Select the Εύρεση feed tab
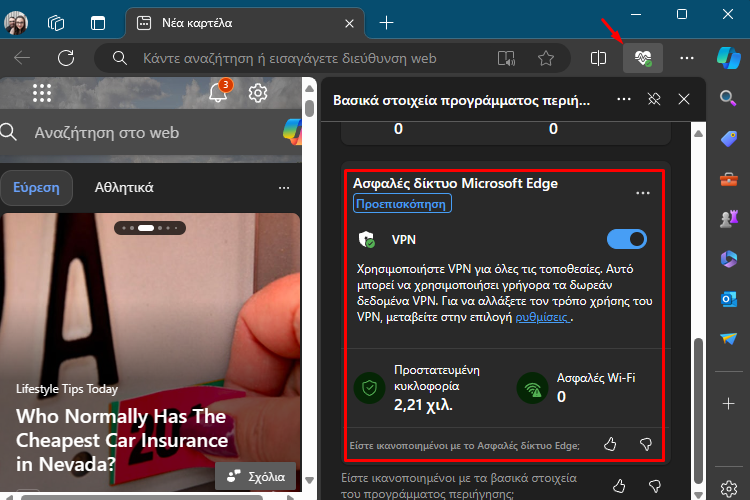Image resolution: width=750 pixels, height=500 pixels. pos(36,188)
